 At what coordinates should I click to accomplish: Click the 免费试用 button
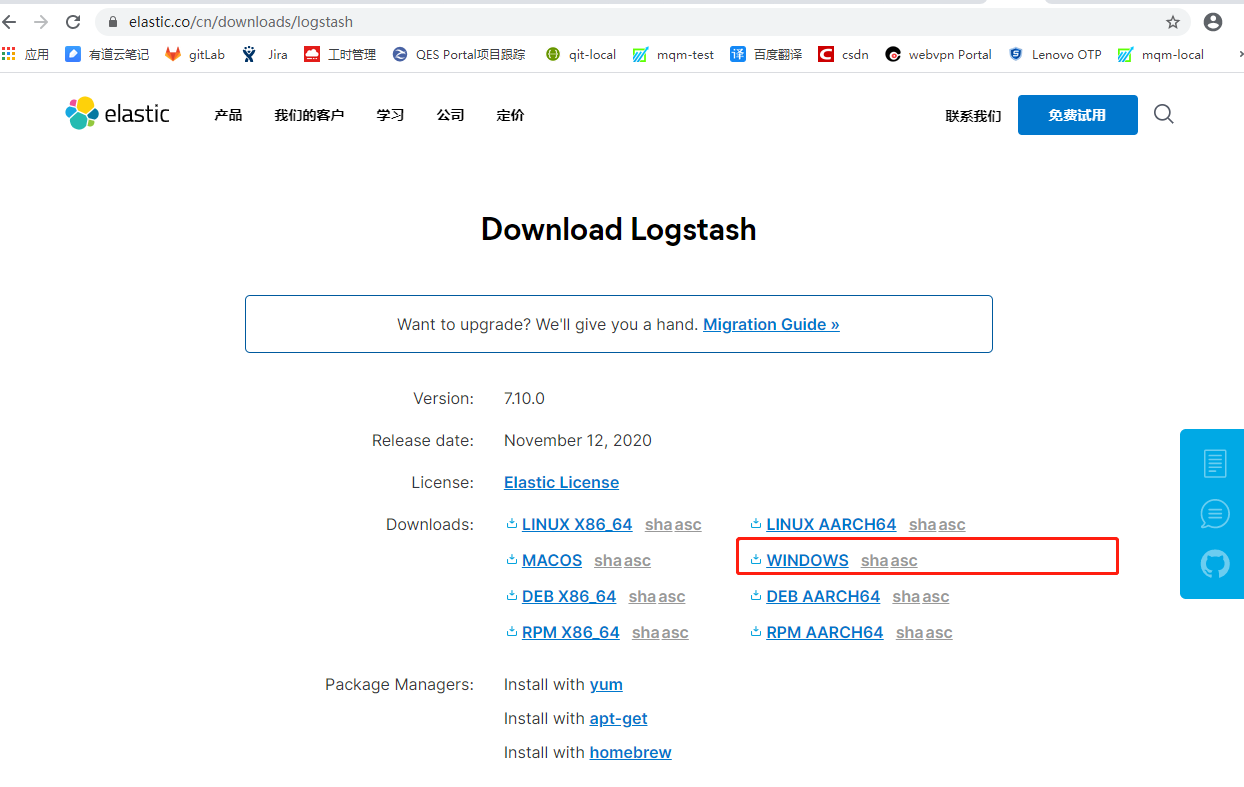pyautogui.click(x=1077, y=114)
